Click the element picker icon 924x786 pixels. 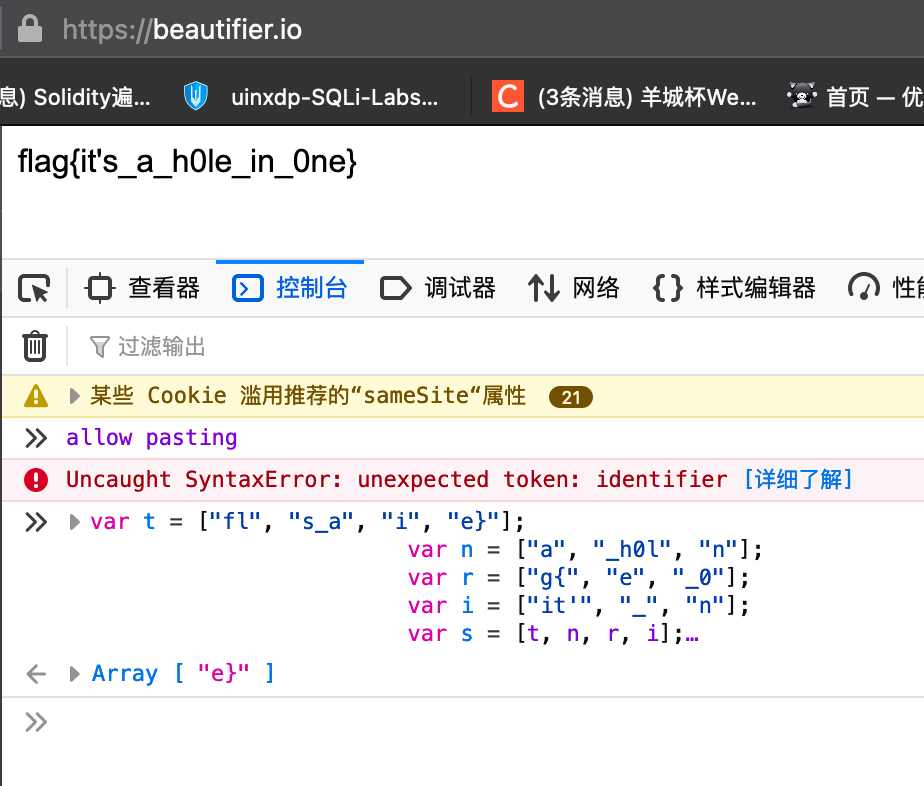(x=34, y=289)
